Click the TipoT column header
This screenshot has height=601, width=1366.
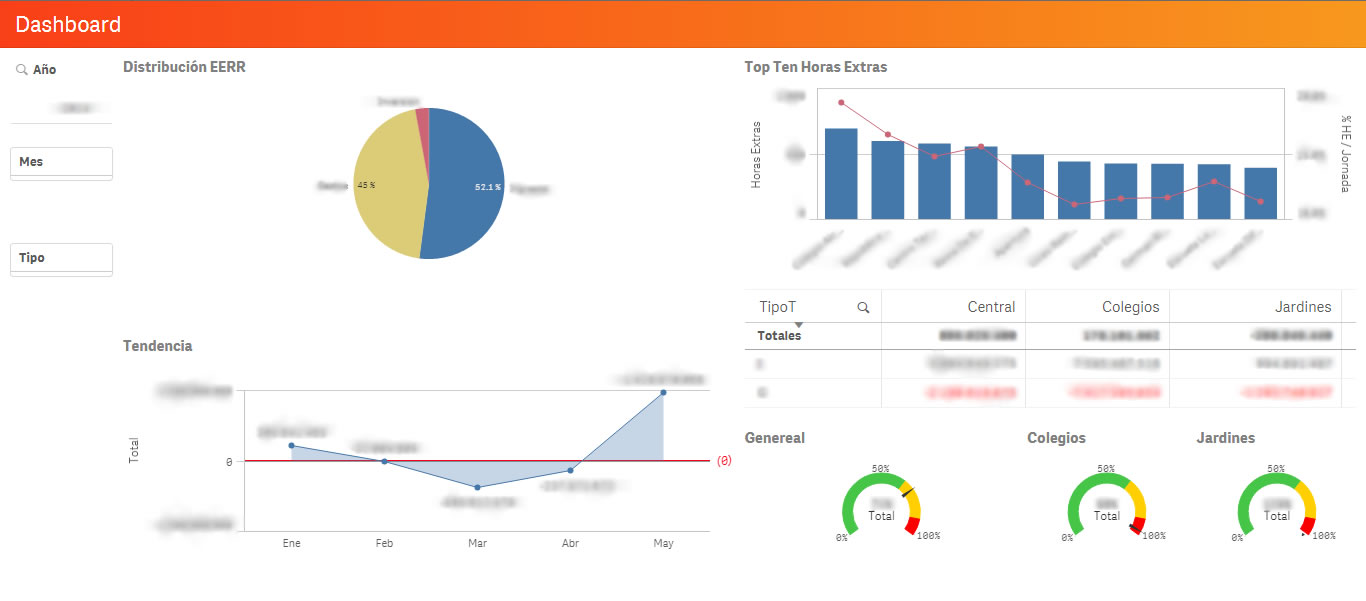(777, 307)
